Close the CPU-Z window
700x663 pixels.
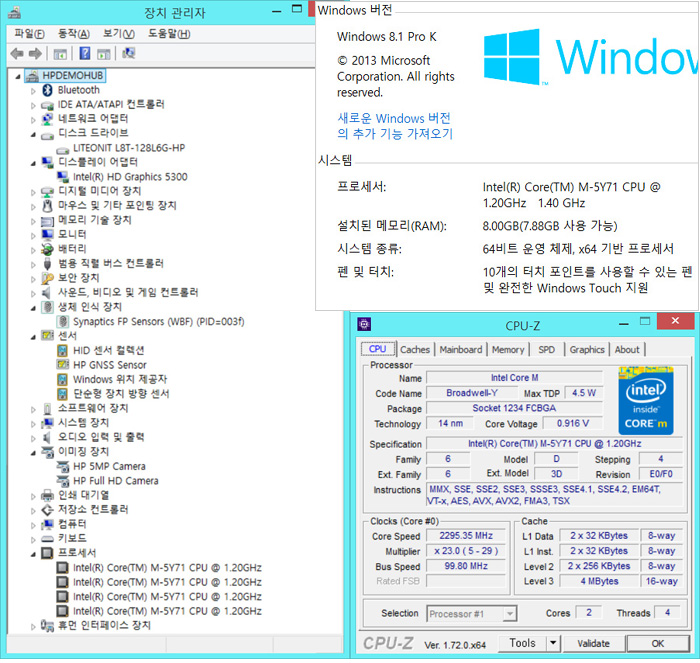point(675,321)
